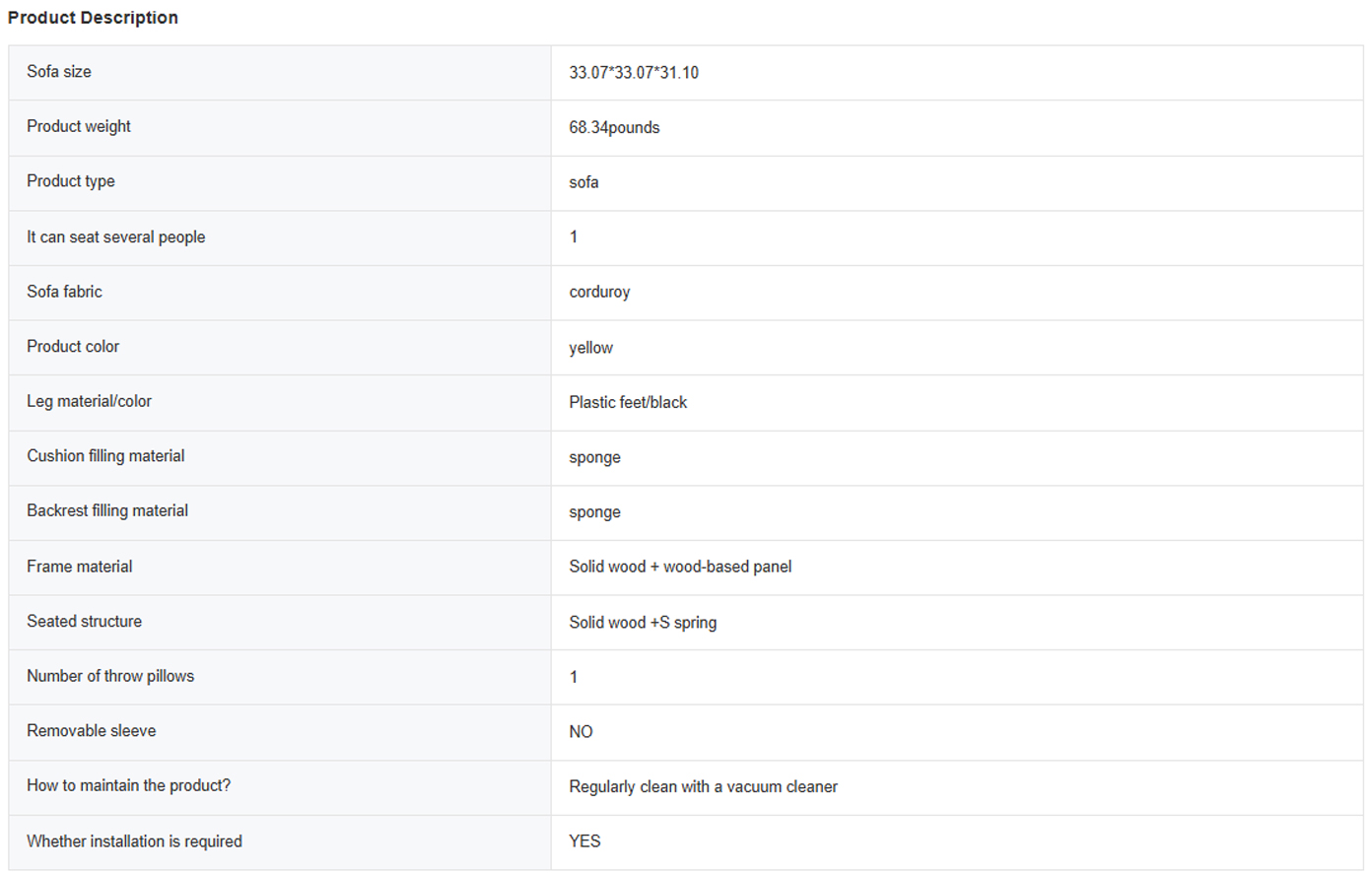This screenshot has height=873, width=1372.
Task: Click the It can seat several people label
Action: pos(116,237)
